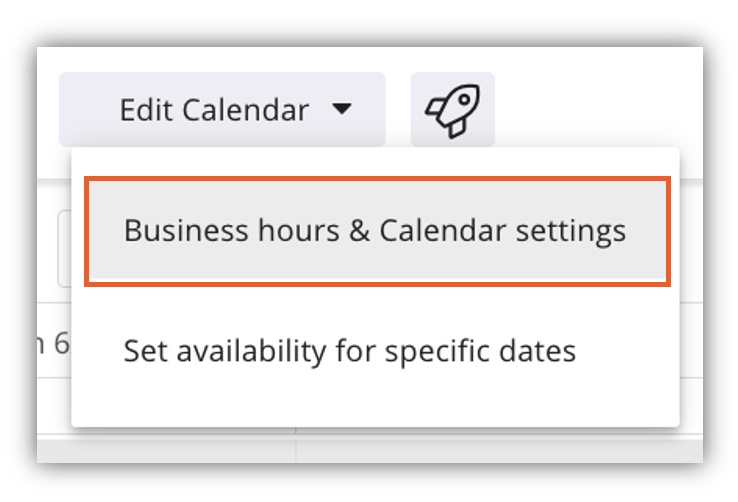Click "specific dates" text in the dropdown
Viewport: 738px width, 502px height.
point(480,351)
